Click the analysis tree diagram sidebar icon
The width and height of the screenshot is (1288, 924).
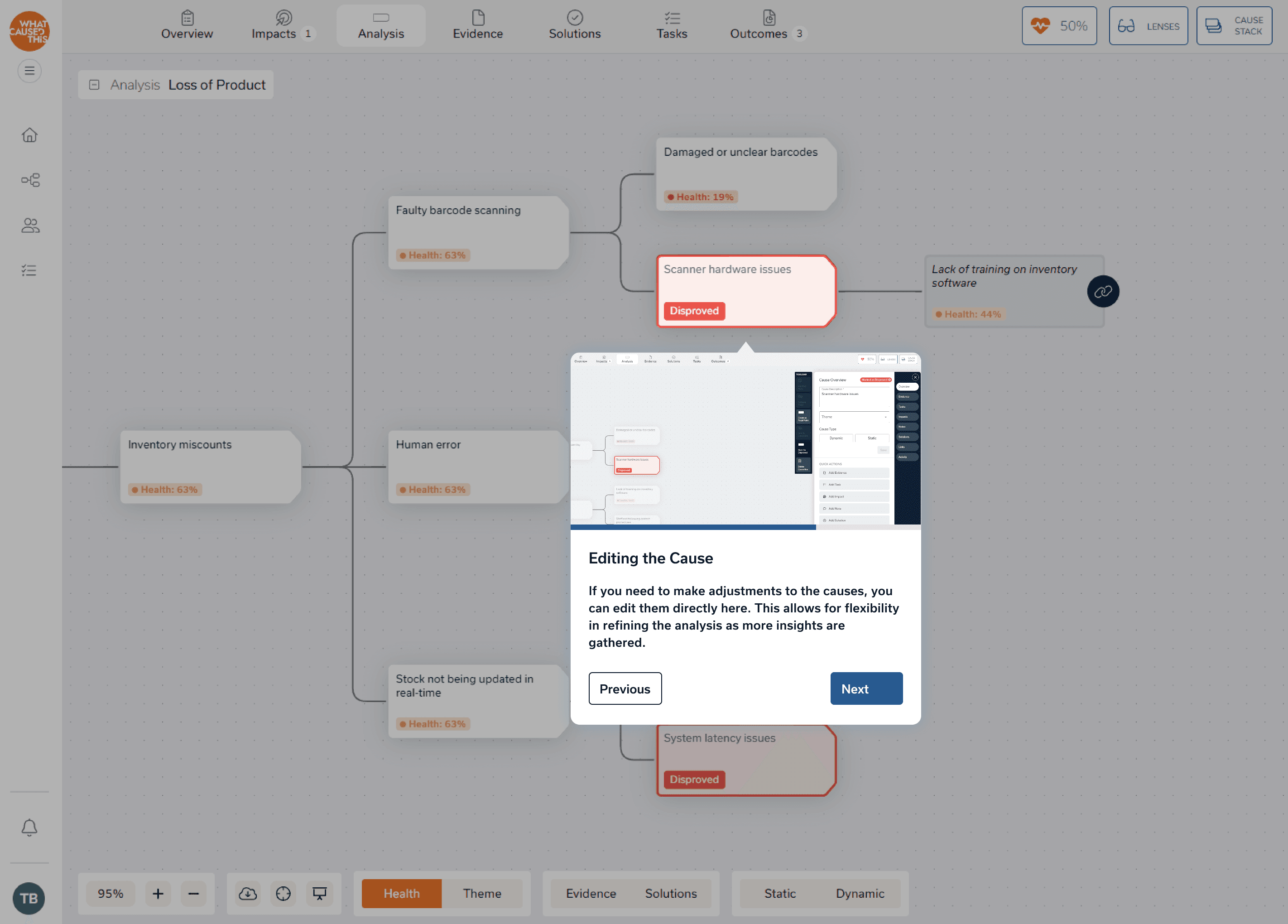coord(29,180)
